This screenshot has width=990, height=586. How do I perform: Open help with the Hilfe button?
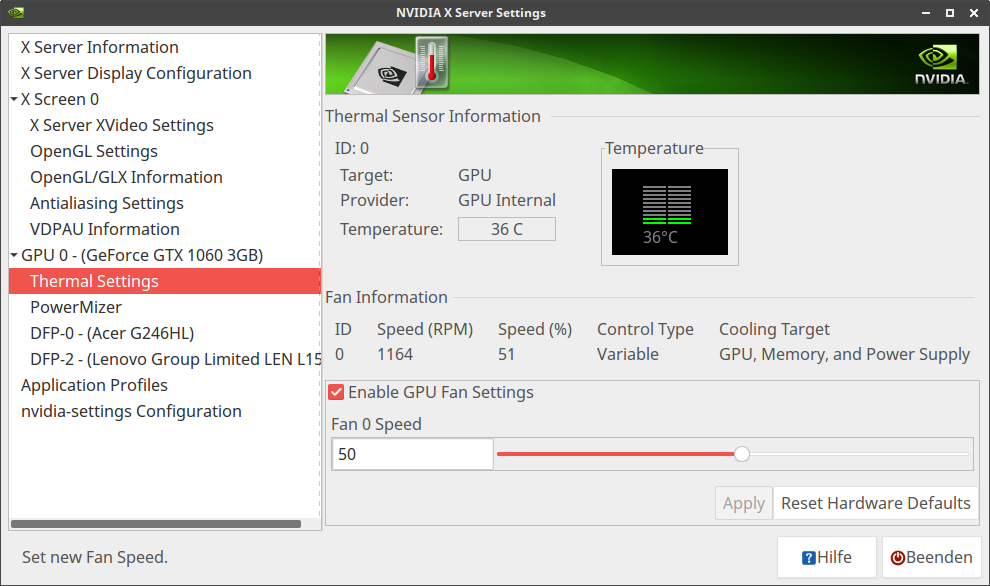coord(826,557)
